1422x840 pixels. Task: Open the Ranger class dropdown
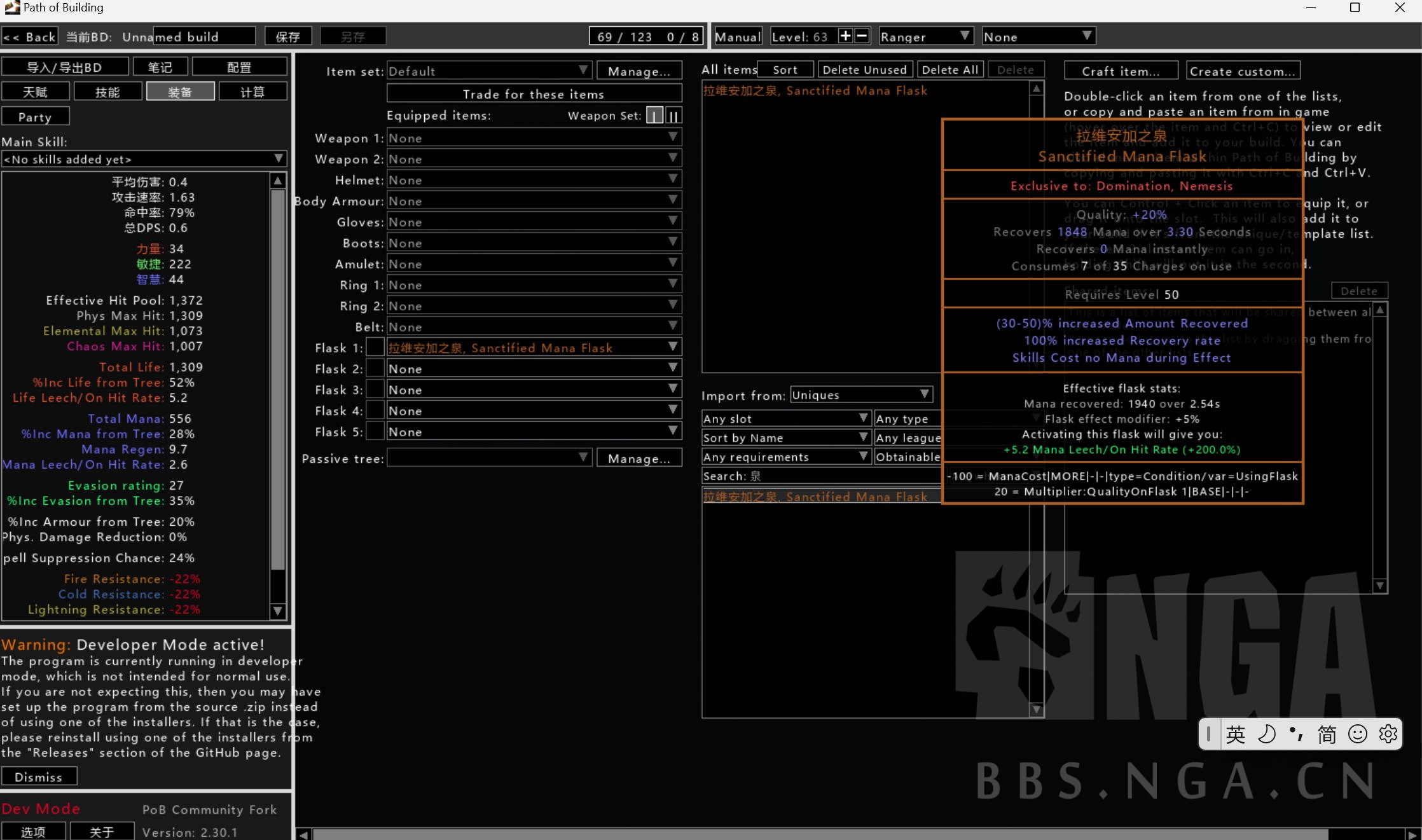[x=925, y=36]
